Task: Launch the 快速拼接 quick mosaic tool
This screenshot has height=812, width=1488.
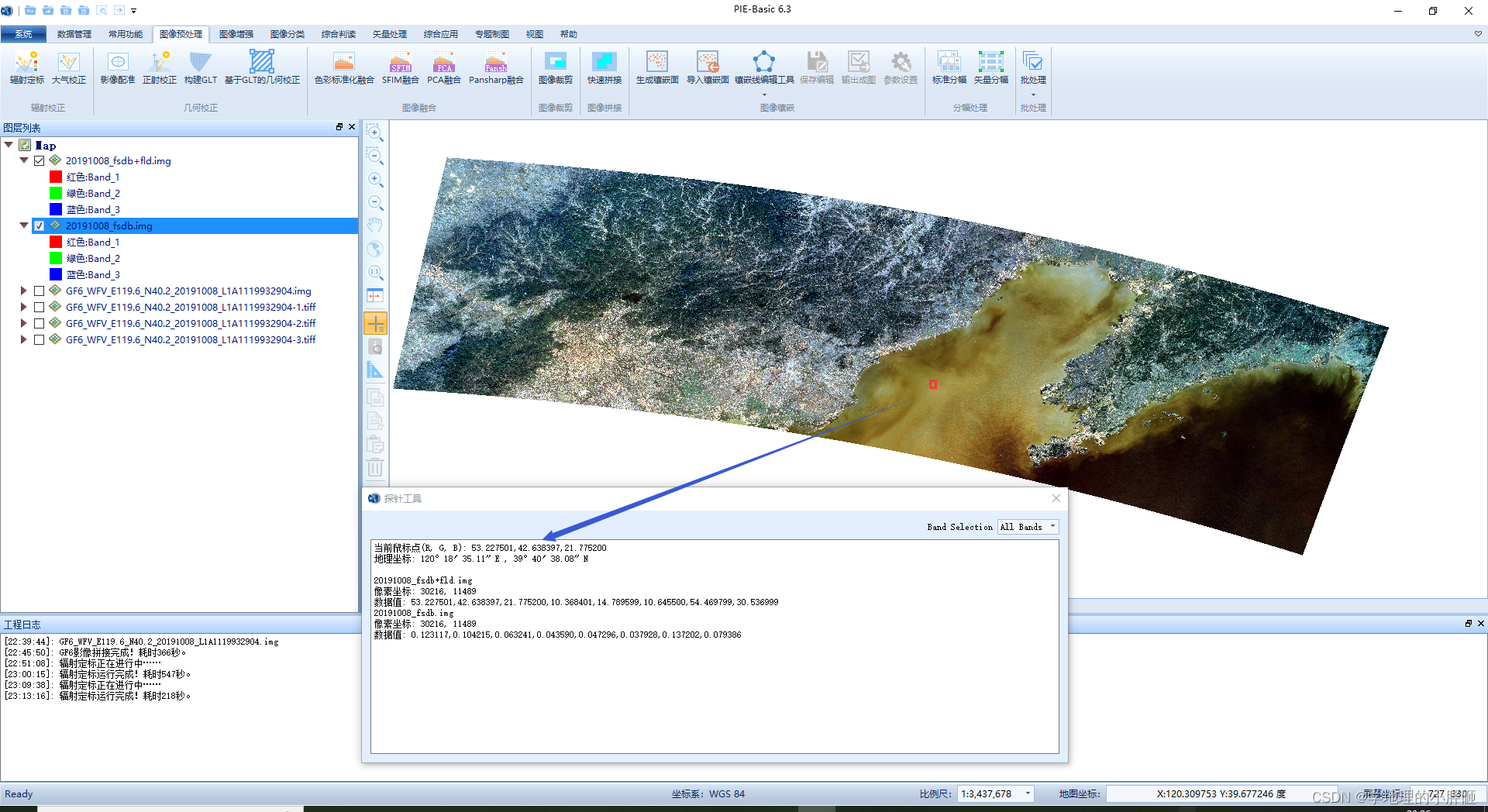Action: click(604, 67)
